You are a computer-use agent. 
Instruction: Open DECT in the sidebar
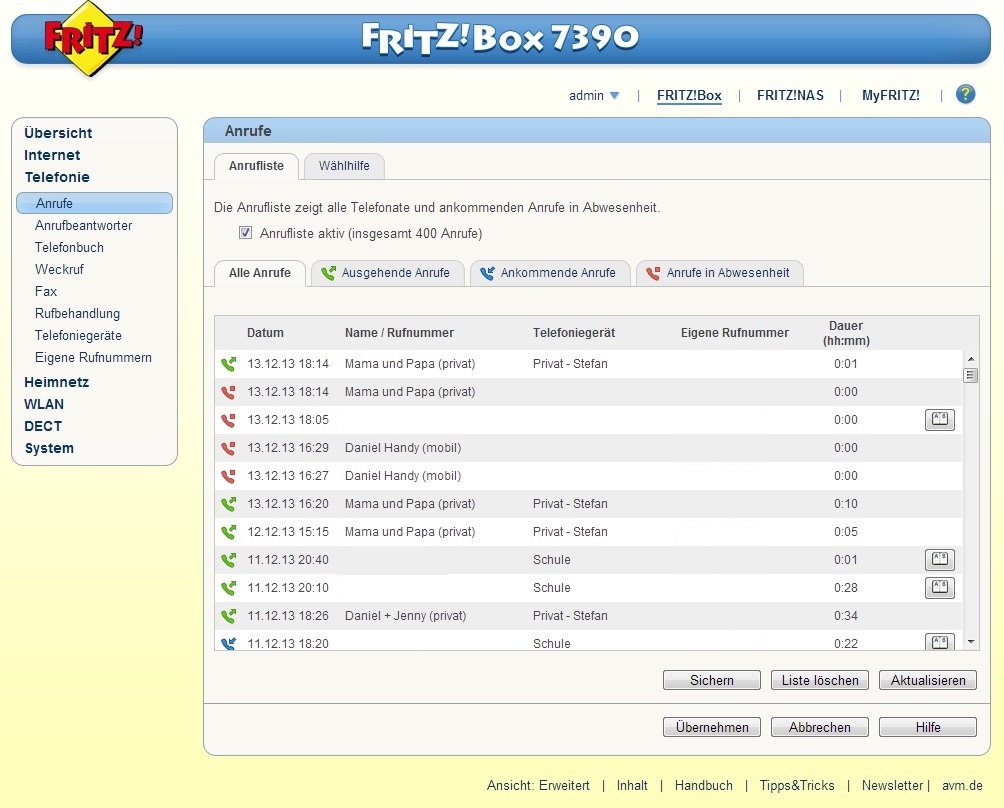43,426
